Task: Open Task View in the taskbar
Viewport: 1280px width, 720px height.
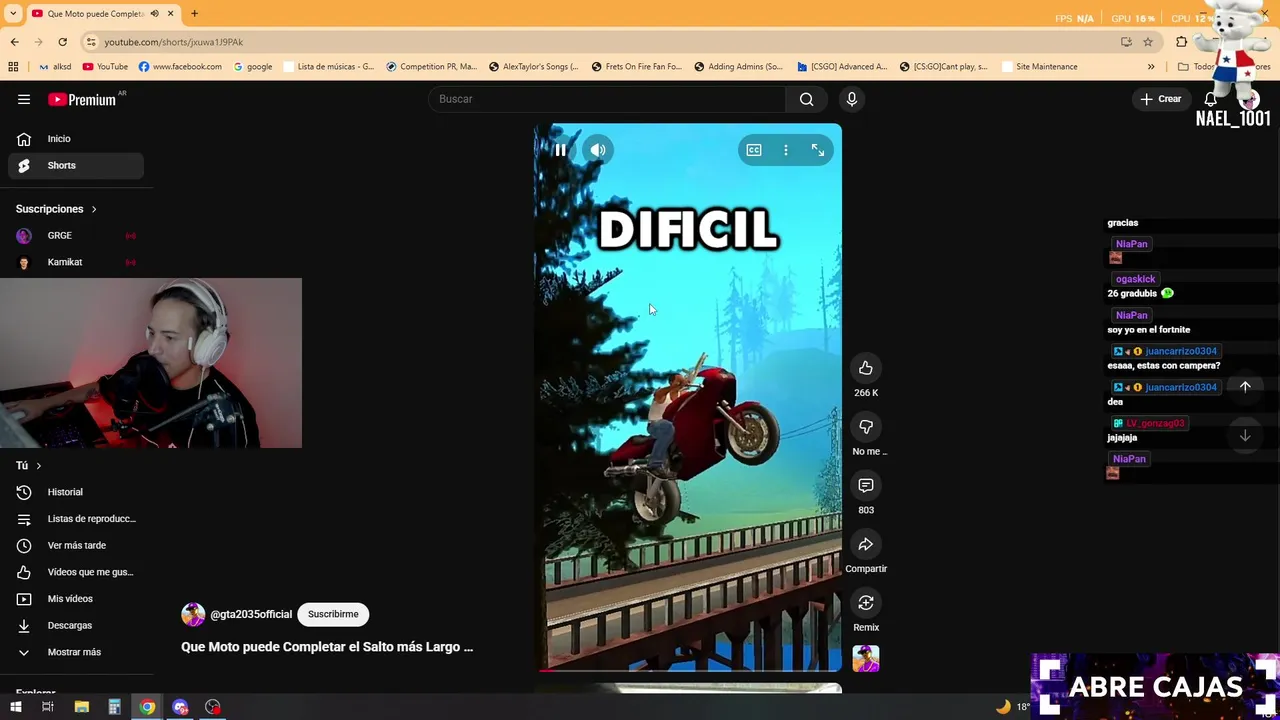Action: [x=47, y=707]
